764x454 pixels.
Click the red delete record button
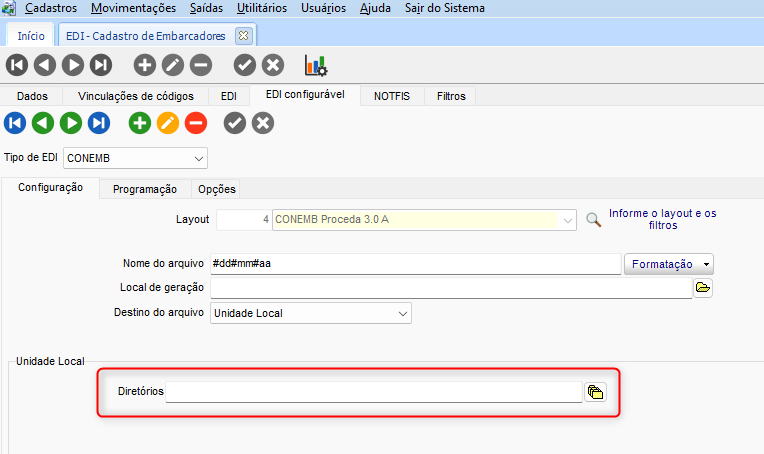coord(195,123)
